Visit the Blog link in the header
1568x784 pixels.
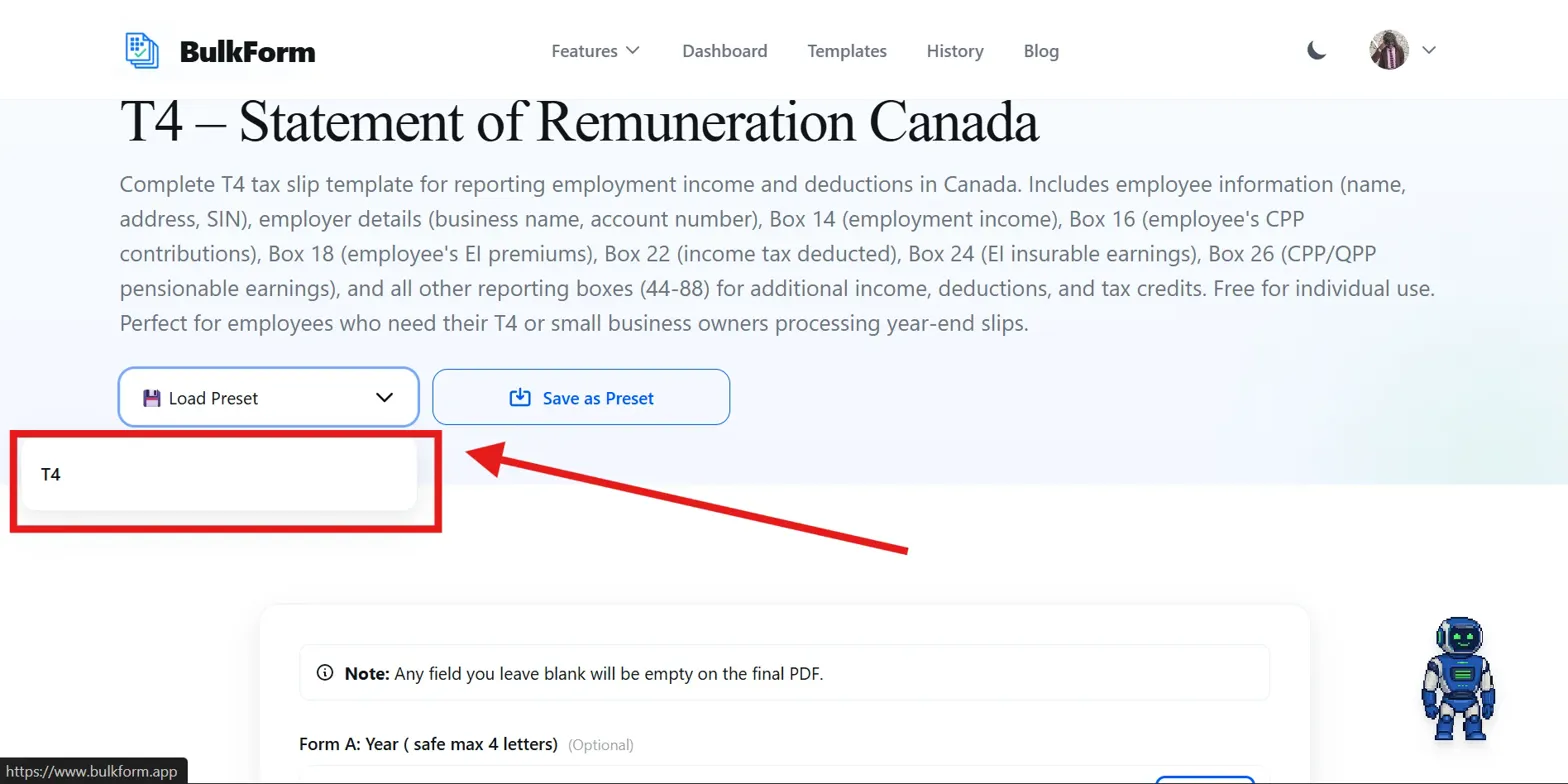1041,50
